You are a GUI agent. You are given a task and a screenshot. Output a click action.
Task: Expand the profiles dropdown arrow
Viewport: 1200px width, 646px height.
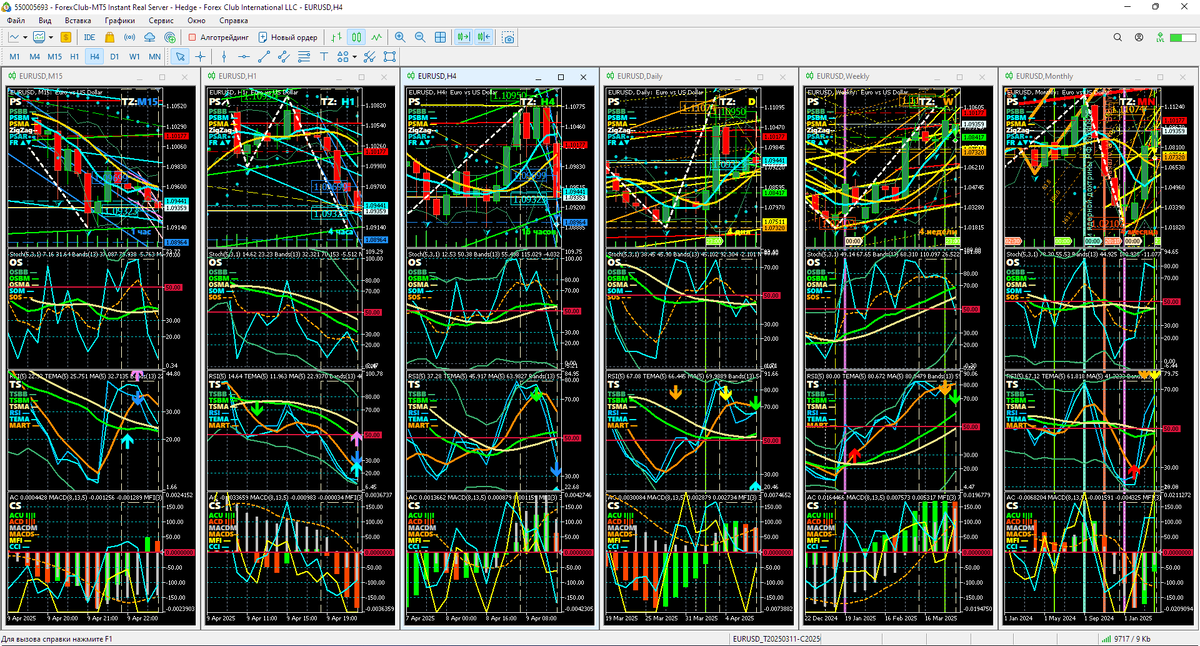coord(51,37)
